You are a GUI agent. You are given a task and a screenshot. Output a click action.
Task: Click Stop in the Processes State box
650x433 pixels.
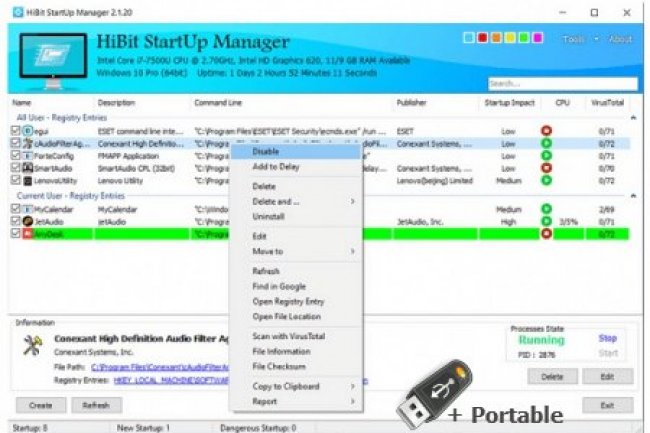(608, 339)
